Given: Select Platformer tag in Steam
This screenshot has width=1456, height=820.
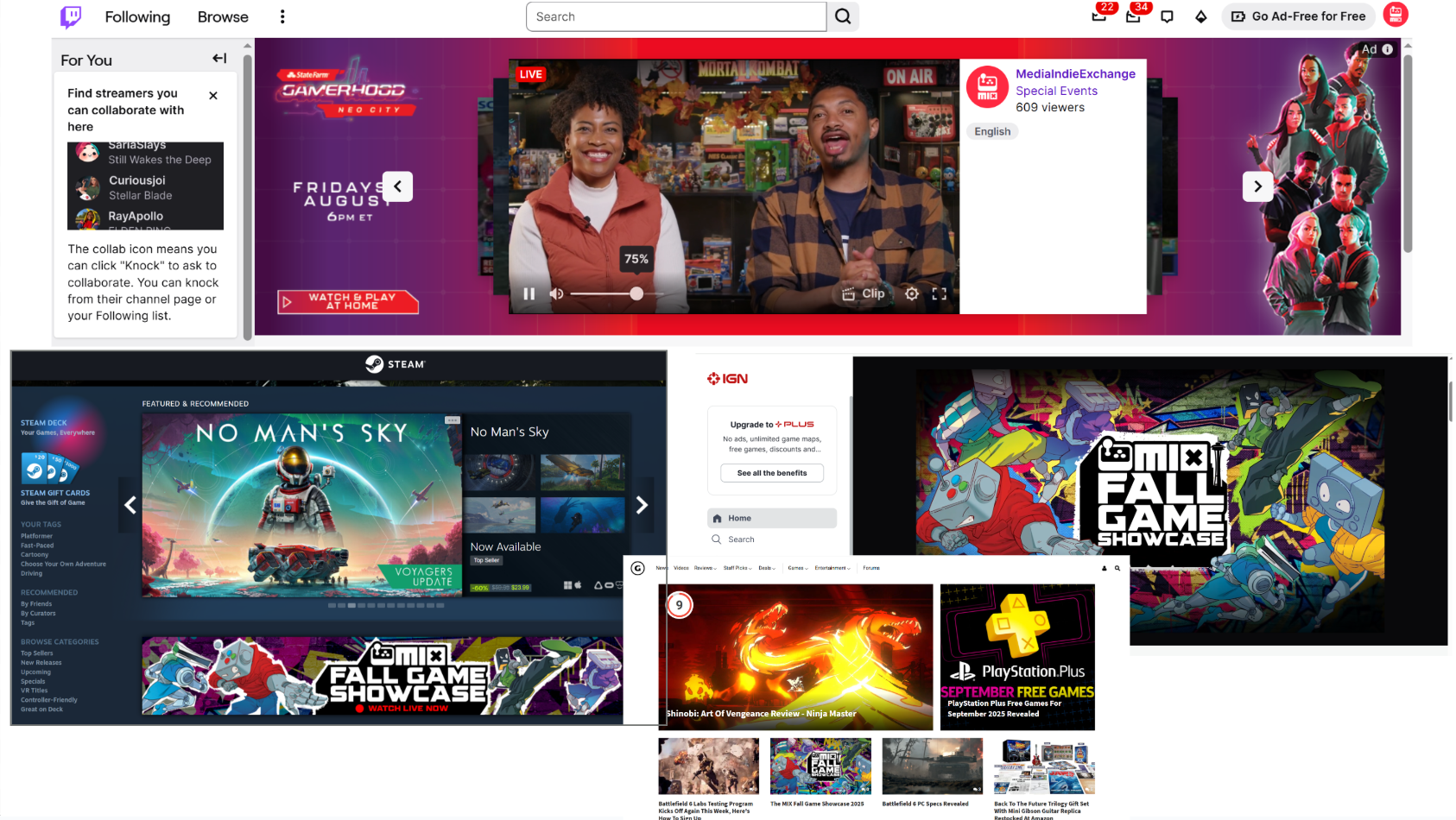Looking at the screenshot, I should 37,536.
